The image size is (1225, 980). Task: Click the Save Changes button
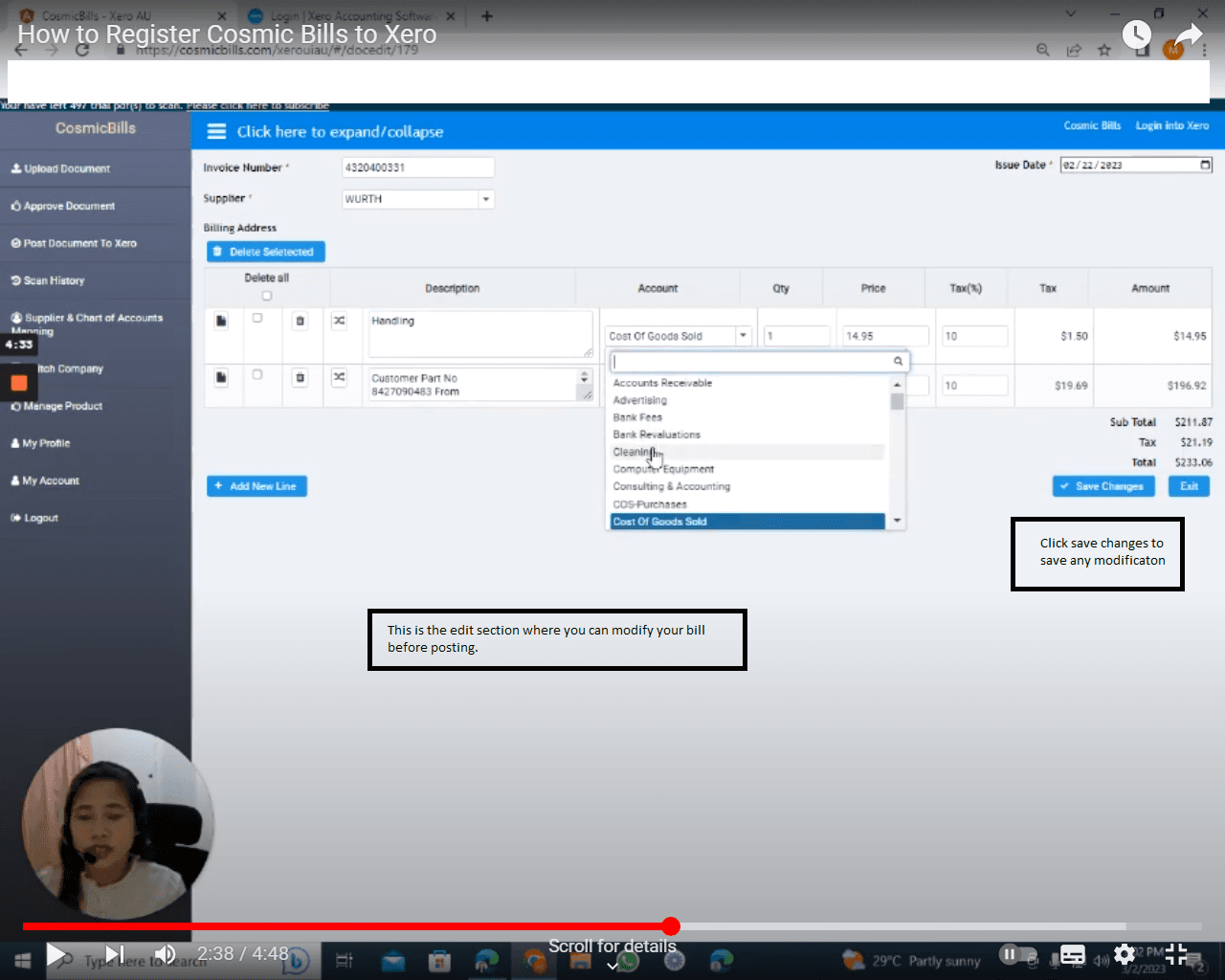tap(1103, 486)
